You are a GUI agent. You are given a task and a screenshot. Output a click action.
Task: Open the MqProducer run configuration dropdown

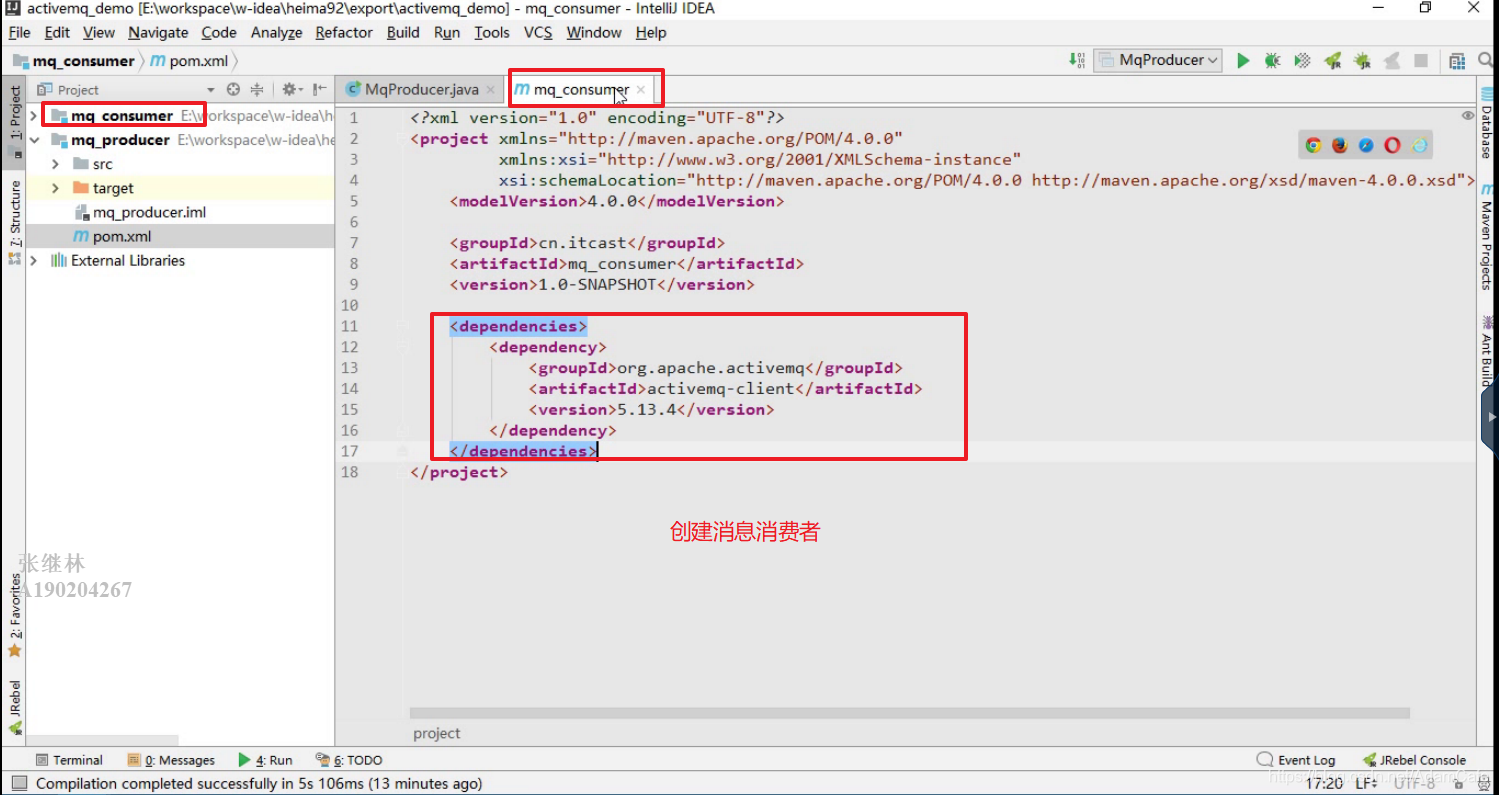(1158, 60)
